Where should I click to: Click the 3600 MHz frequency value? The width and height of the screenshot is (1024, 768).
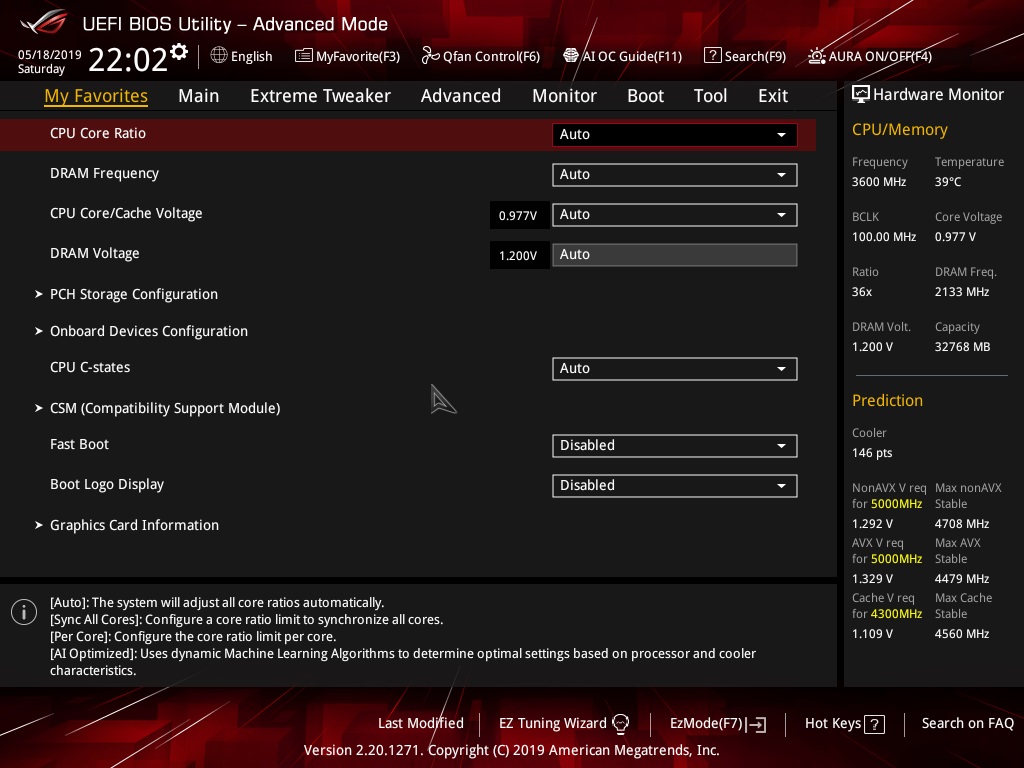pyautogui.click(x=879, y=182)
